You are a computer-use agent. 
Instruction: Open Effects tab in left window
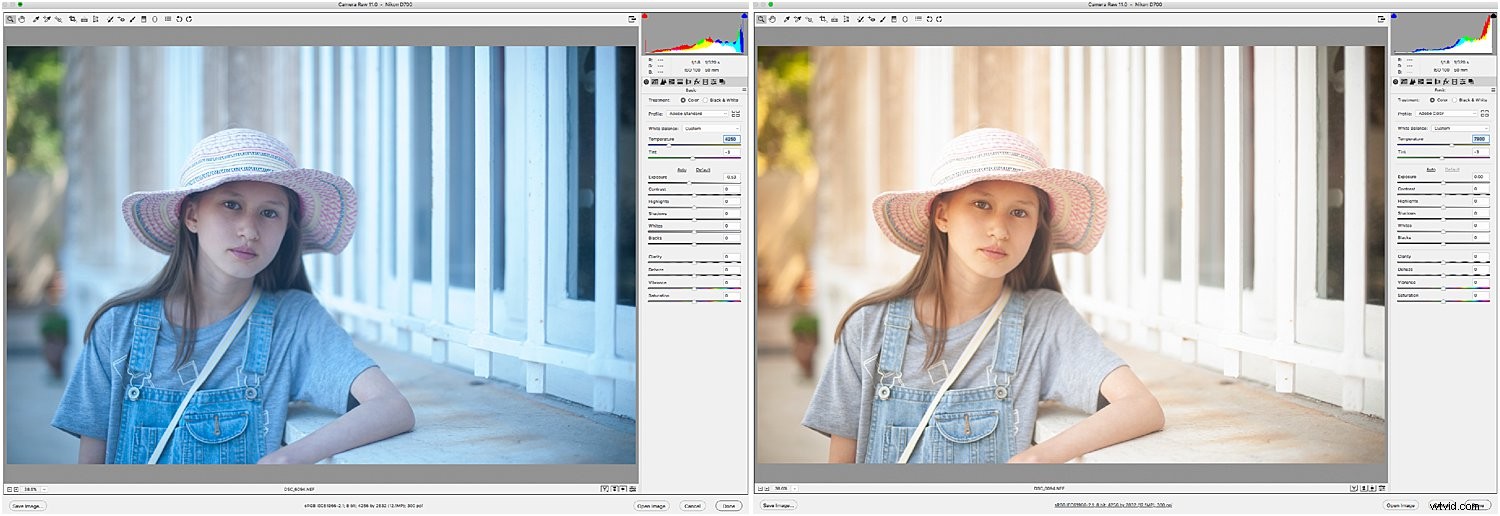[x=696, y=82]
